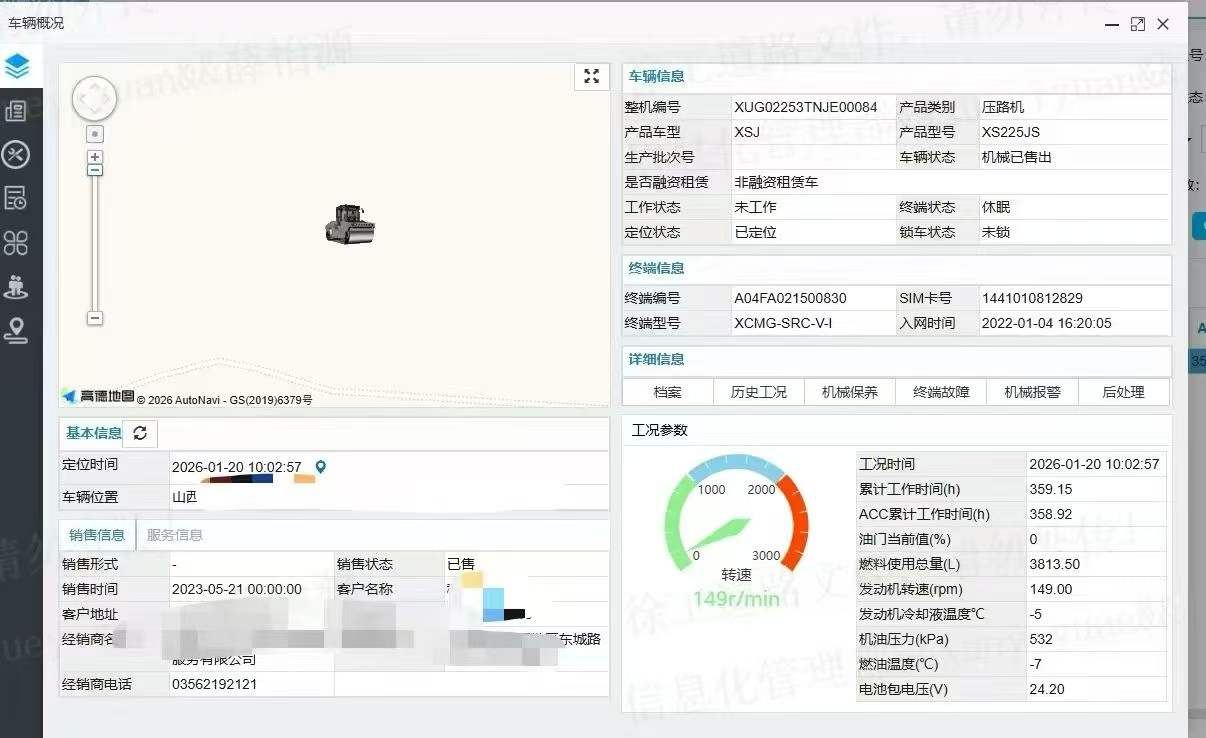Open the people group sidebar icon

pyautogui.click(x=16, y=287)
